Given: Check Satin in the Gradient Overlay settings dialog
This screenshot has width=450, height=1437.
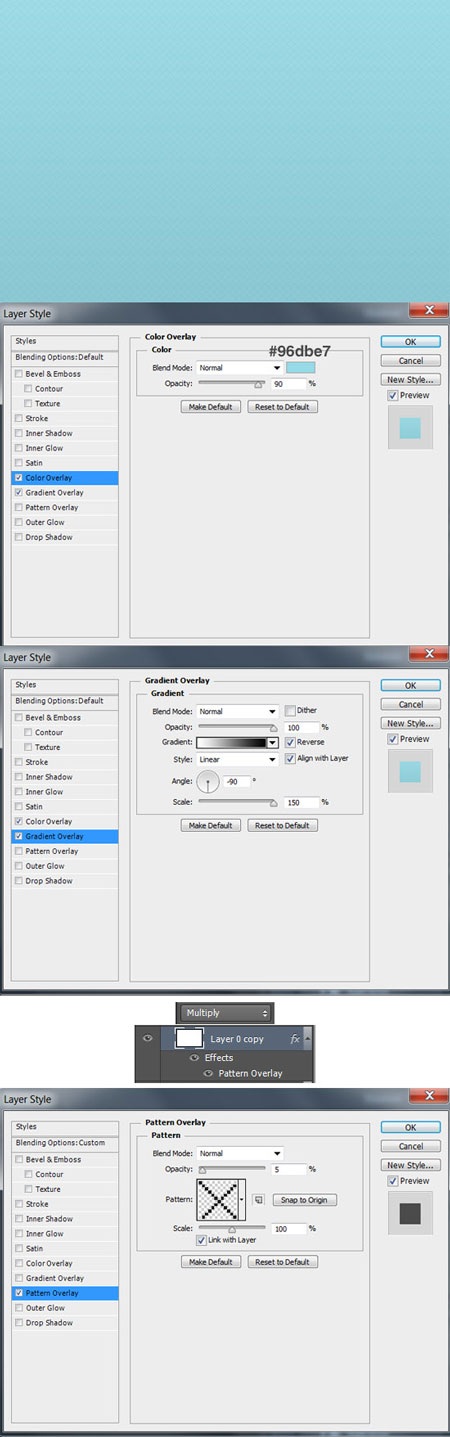Looking at the screenshot, I should click(19, 807).
